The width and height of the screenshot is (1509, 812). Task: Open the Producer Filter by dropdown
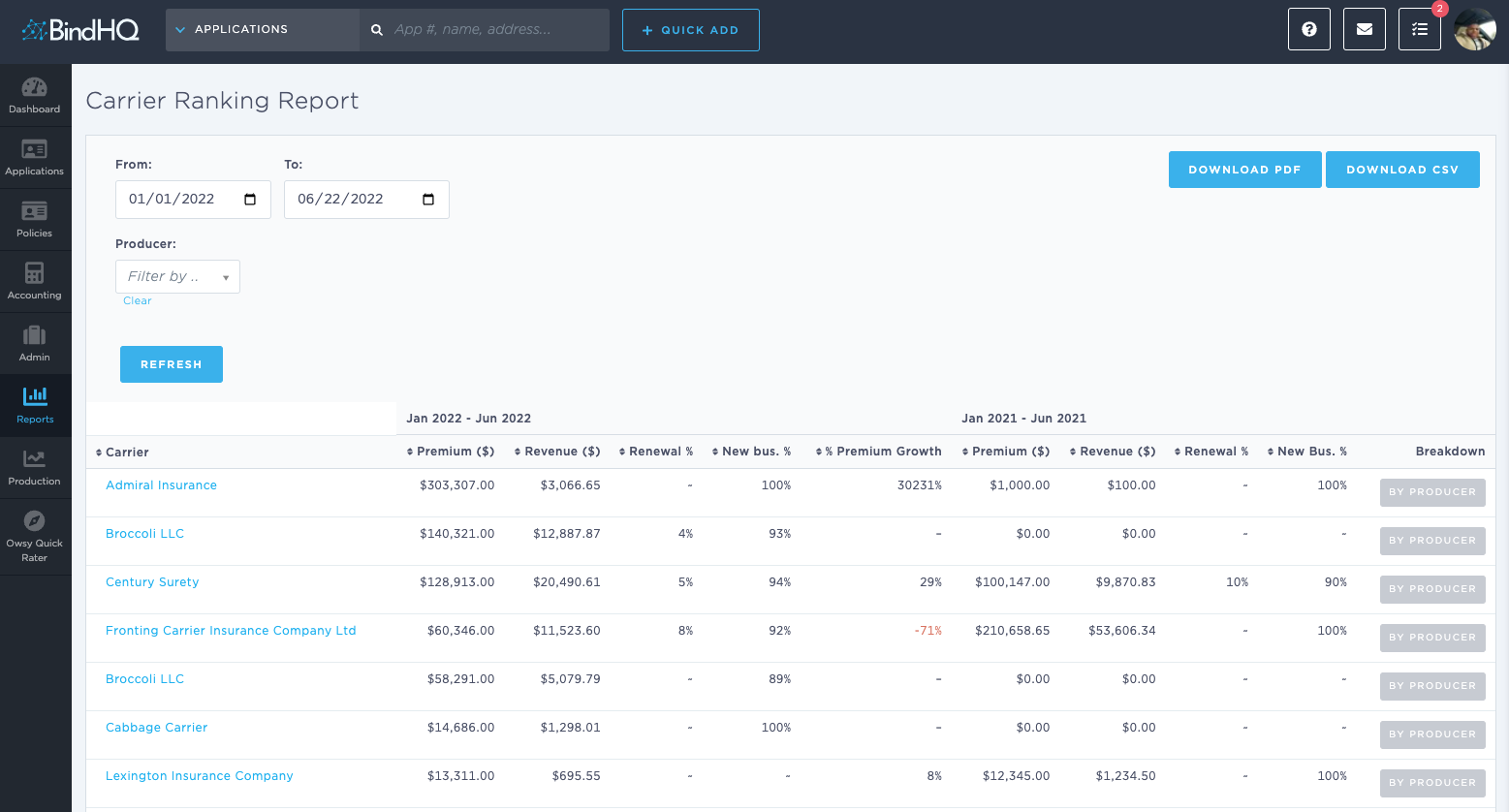pyautogui.click(x=177, y=276)
